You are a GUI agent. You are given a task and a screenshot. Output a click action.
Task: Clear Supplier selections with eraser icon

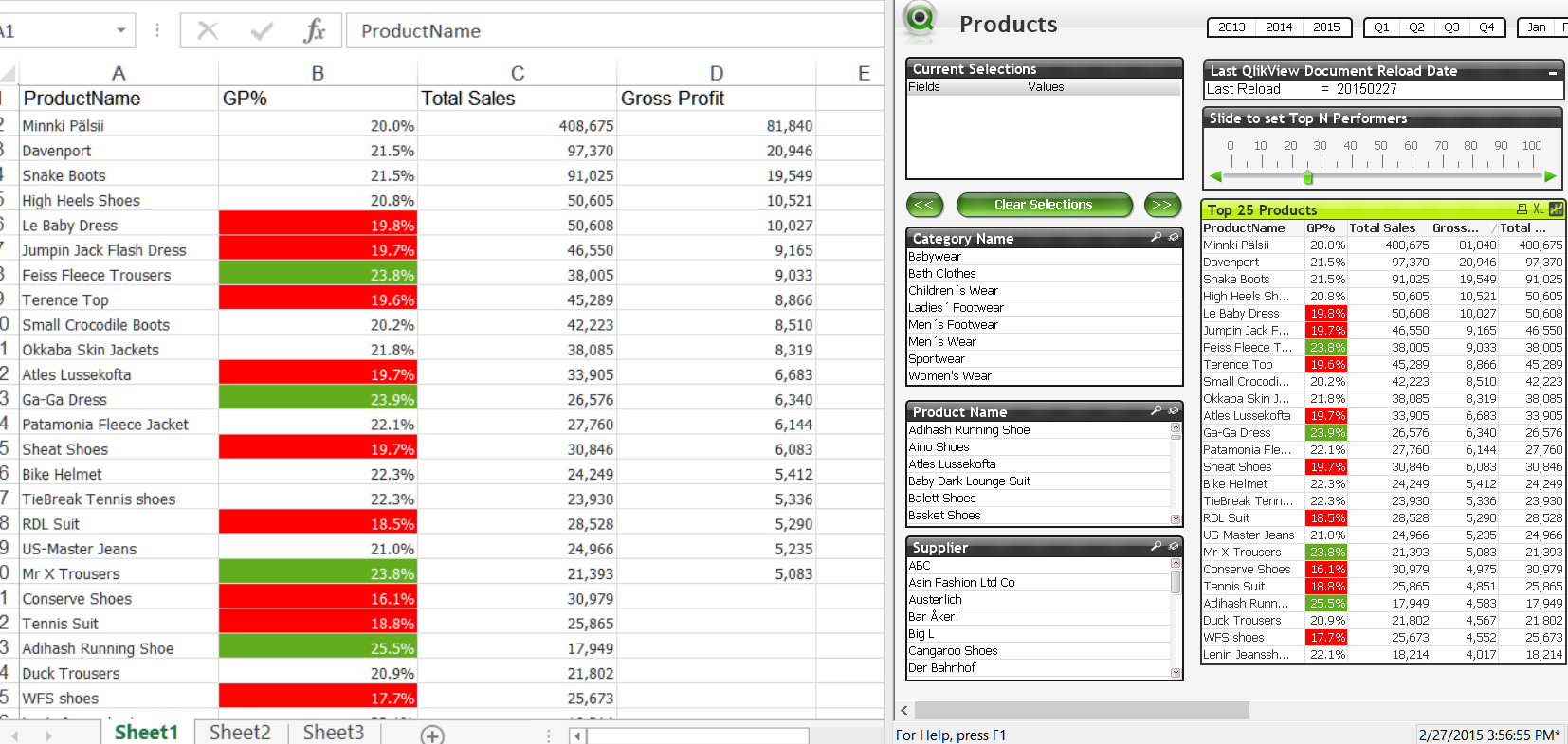(x=1173, y=547)
